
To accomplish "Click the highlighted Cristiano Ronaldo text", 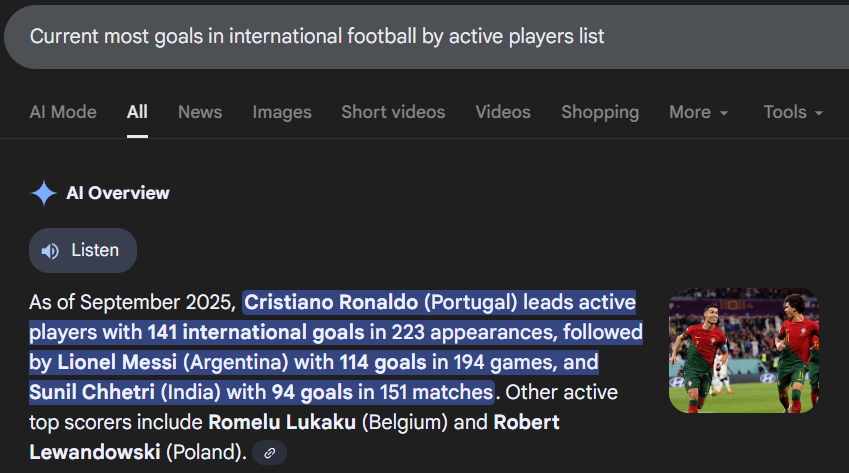I will pos(331,302).
